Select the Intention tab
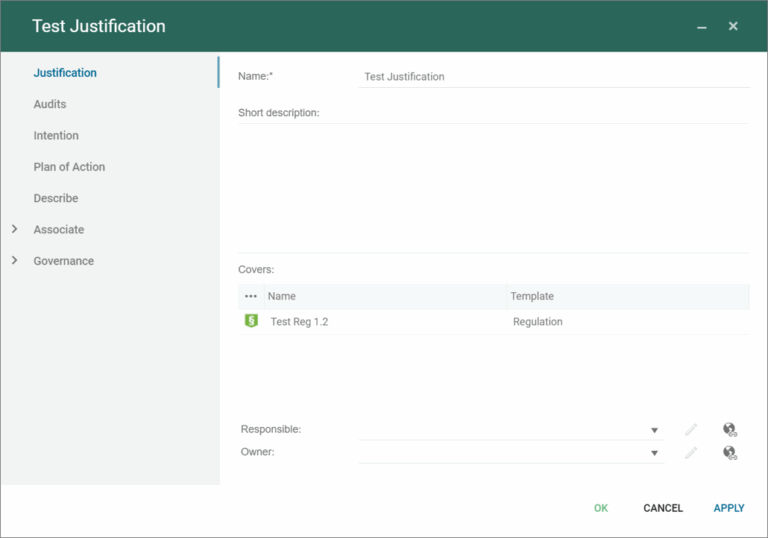The image size is (768, 538). click(56, 135)
